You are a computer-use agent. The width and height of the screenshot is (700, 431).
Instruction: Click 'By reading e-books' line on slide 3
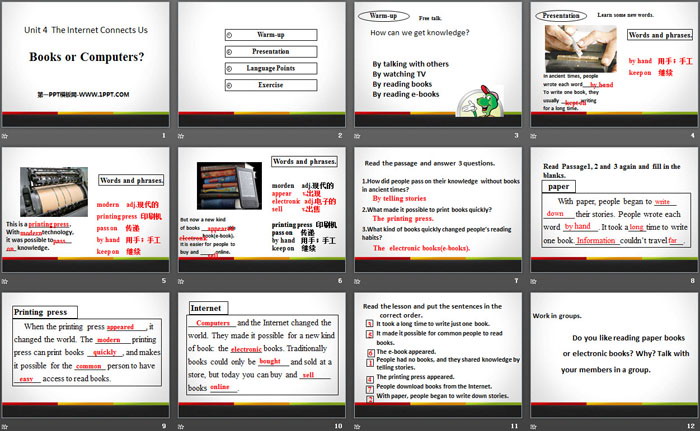[x=406, y=94]
